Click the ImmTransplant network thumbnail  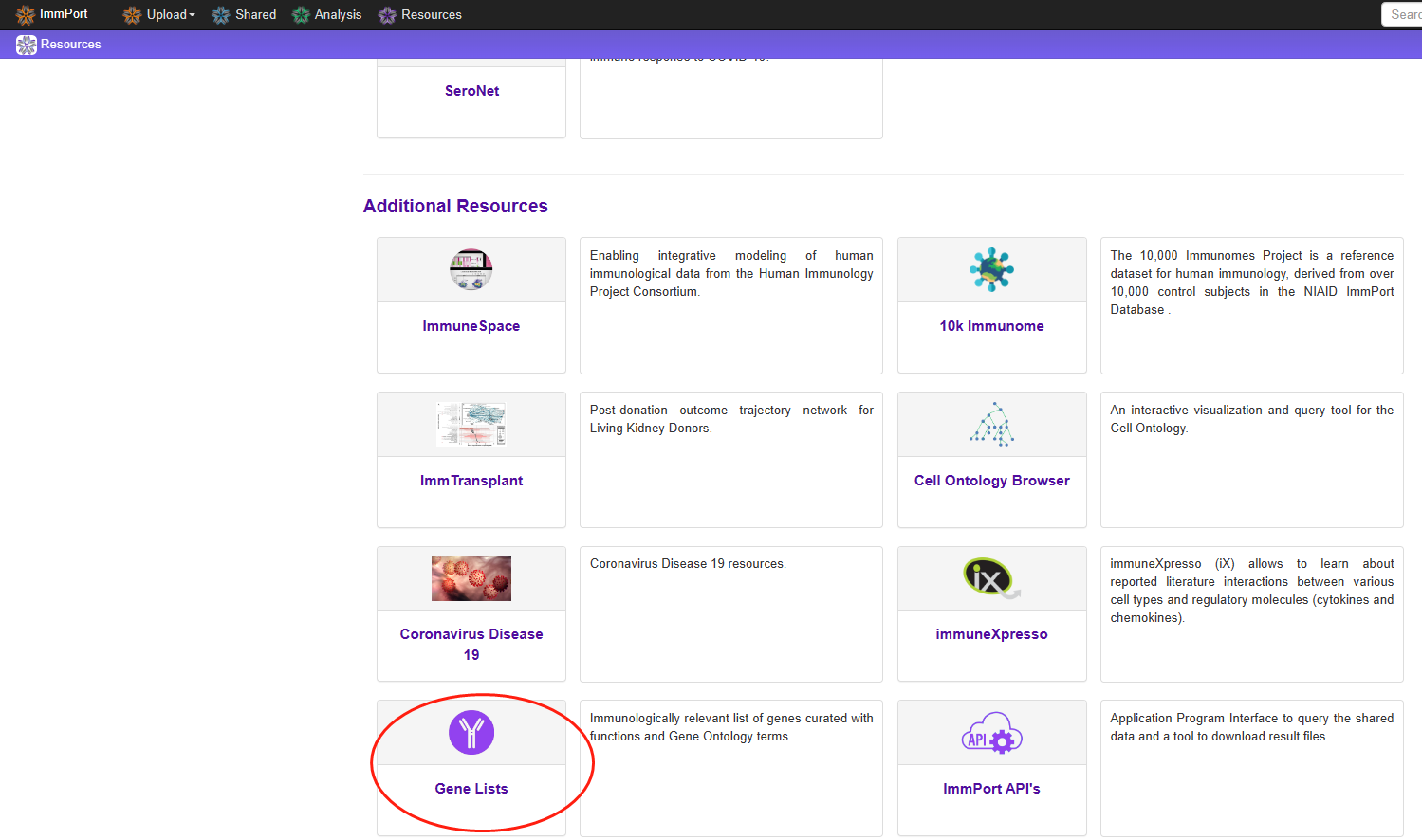471,424
